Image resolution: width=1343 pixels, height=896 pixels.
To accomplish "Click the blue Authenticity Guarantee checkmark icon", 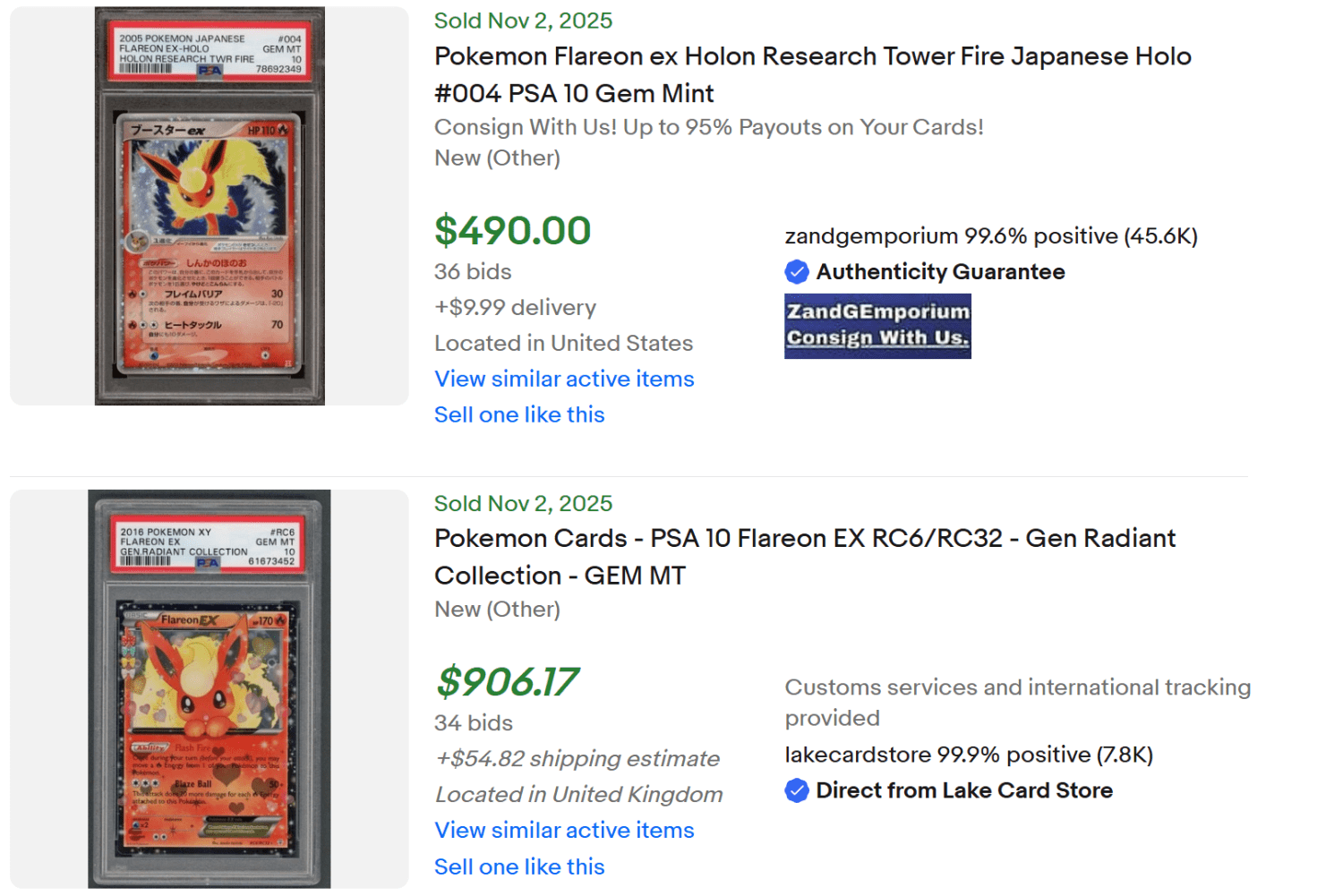I will [797, 271].
